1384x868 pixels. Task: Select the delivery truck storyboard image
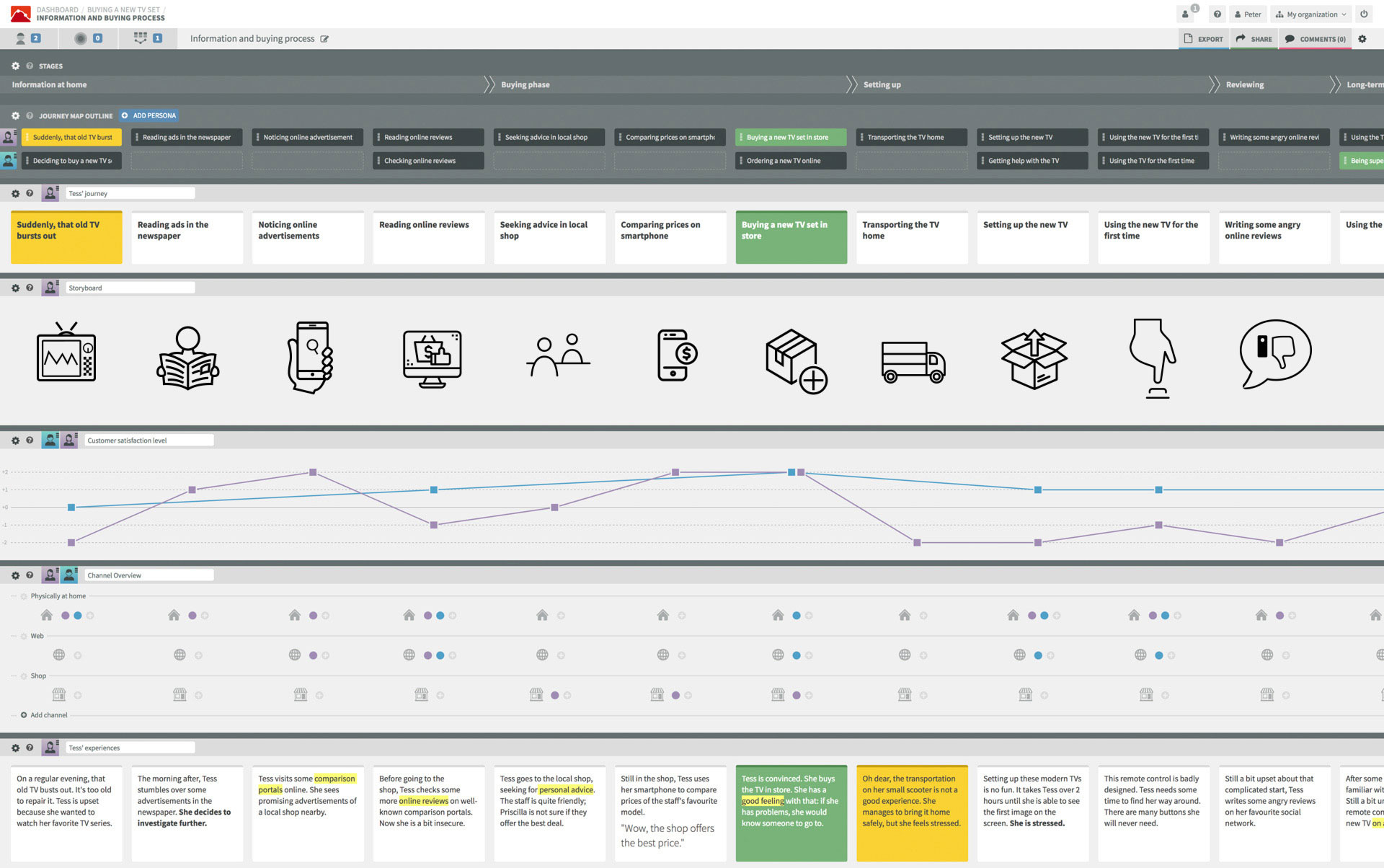[913, 361]
